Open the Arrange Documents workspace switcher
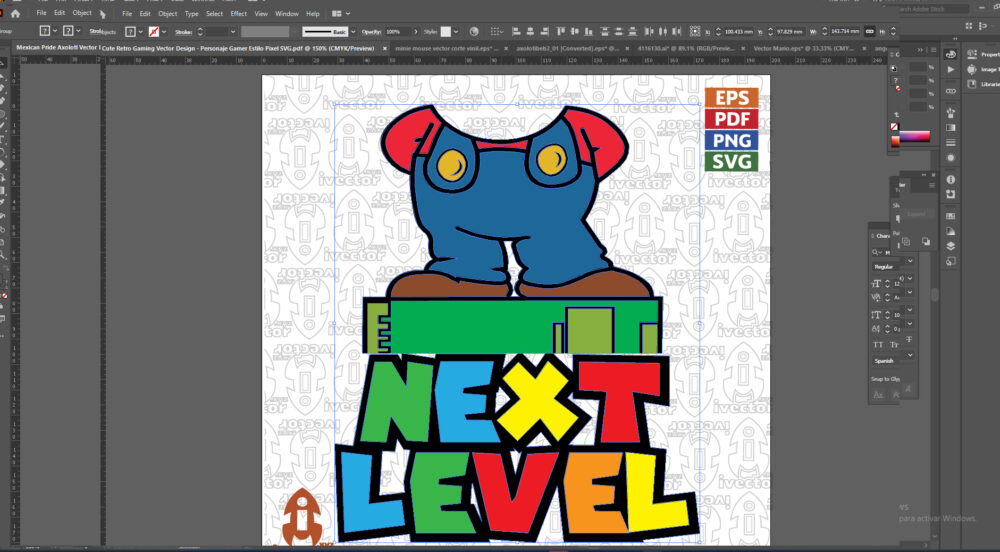 341,13
